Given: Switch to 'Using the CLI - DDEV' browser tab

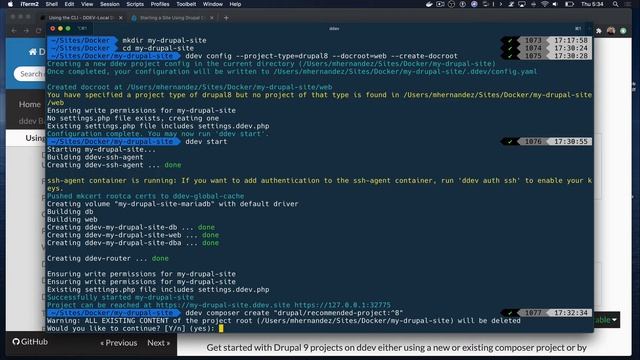Looking at the screenshot, I should point(81,18).
